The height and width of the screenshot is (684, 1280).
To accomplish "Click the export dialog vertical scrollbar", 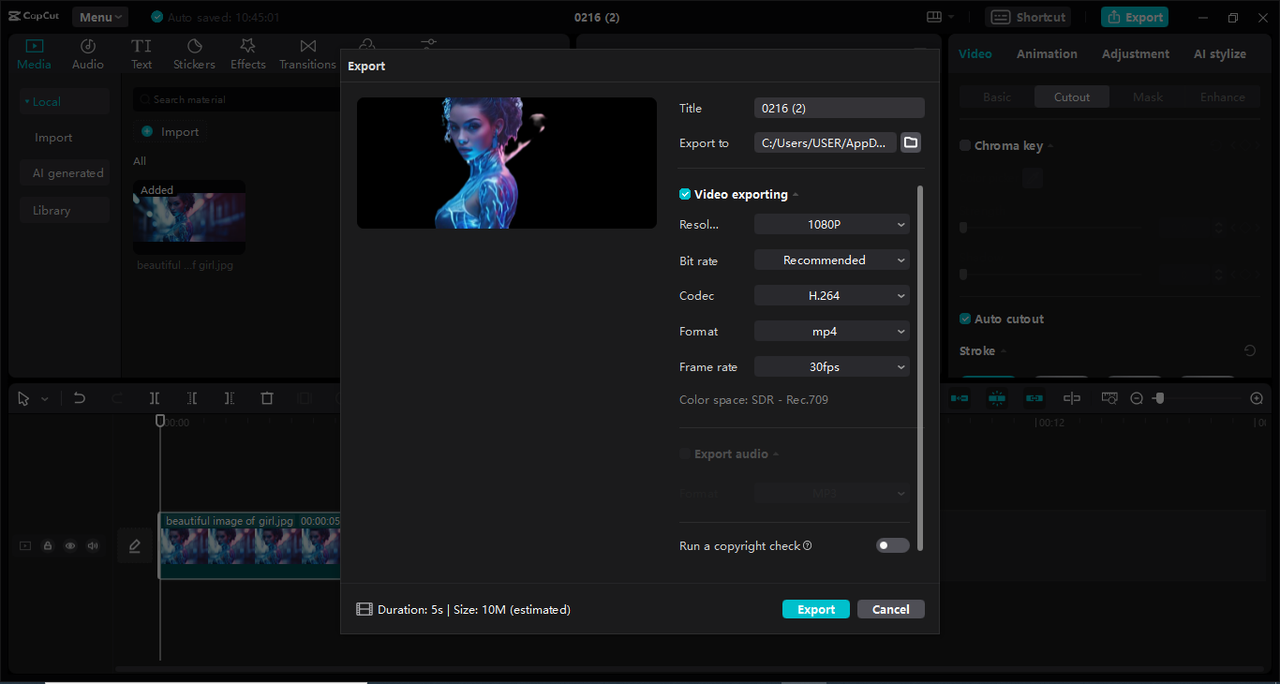I will 920,368.
